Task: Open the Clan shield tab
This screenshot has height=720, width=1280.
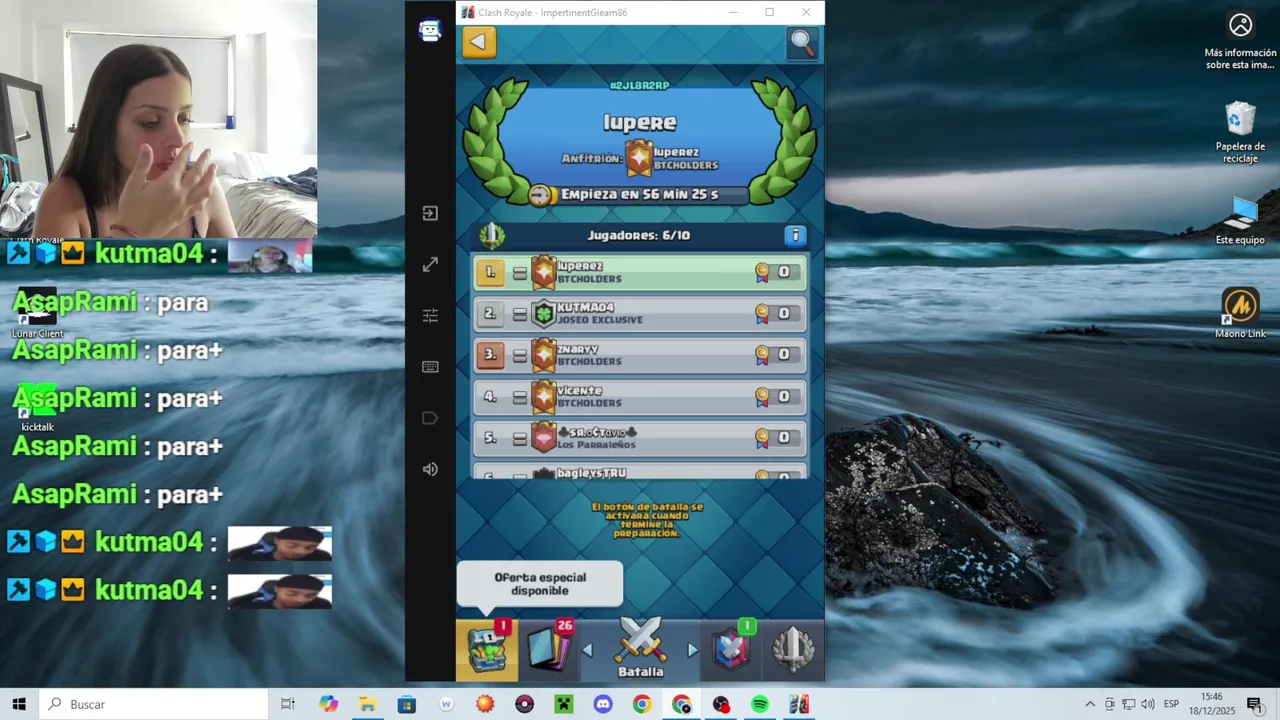Action: pyautogui.click(x=731, y=650)
